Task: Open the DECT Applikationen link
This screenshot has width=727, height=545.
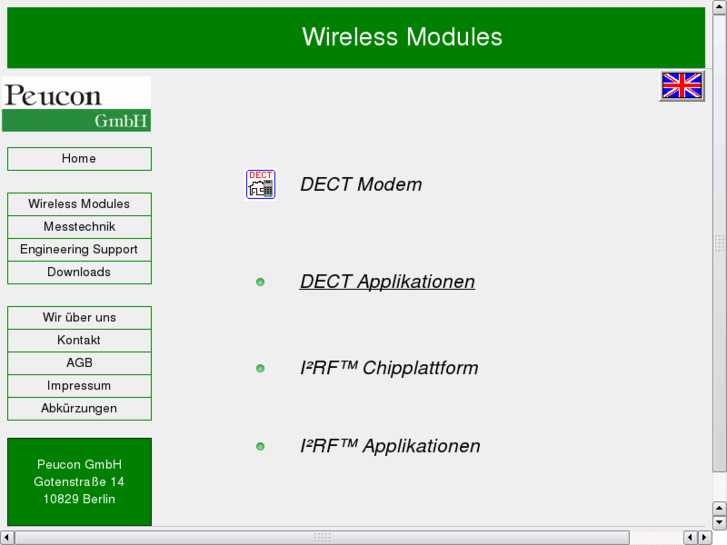Action: click(x=388, y=282)
